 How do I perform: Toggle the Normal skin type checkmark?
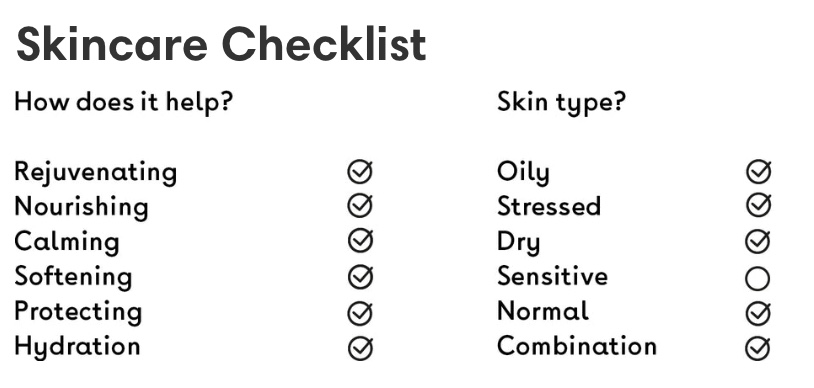click(758, 313)
